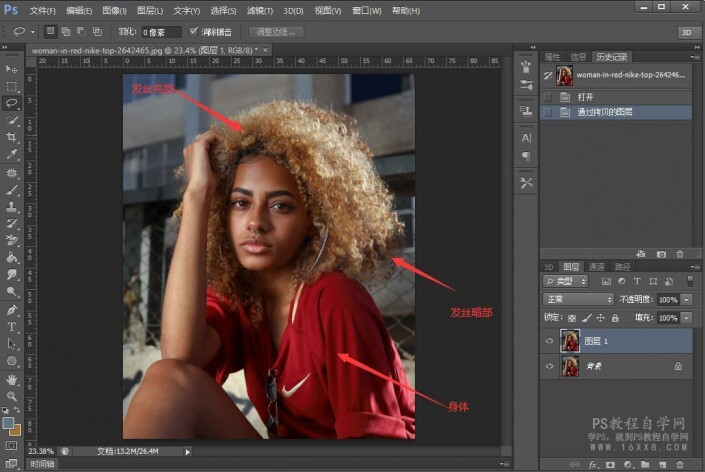
Task: Choose the Eyedropper tool
Action: click(x=12, y=155)
